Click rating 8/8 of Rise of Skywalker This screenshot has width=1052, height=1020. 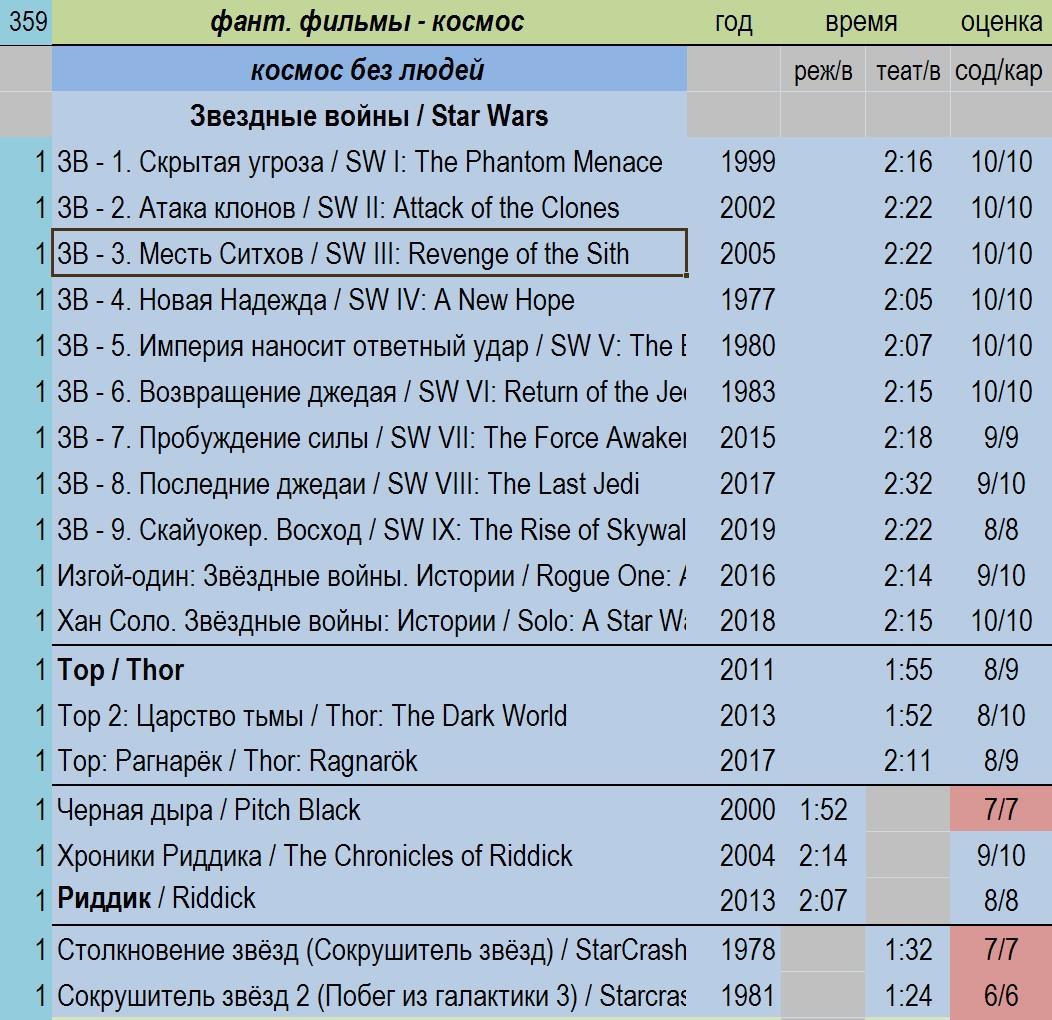(1001, 529)
